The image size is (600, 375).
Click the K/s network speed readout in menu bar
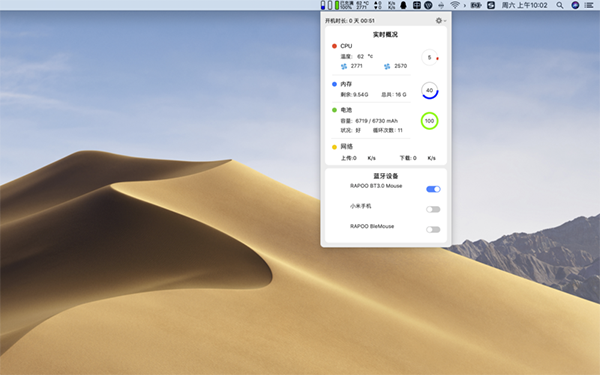click(391, 5)
